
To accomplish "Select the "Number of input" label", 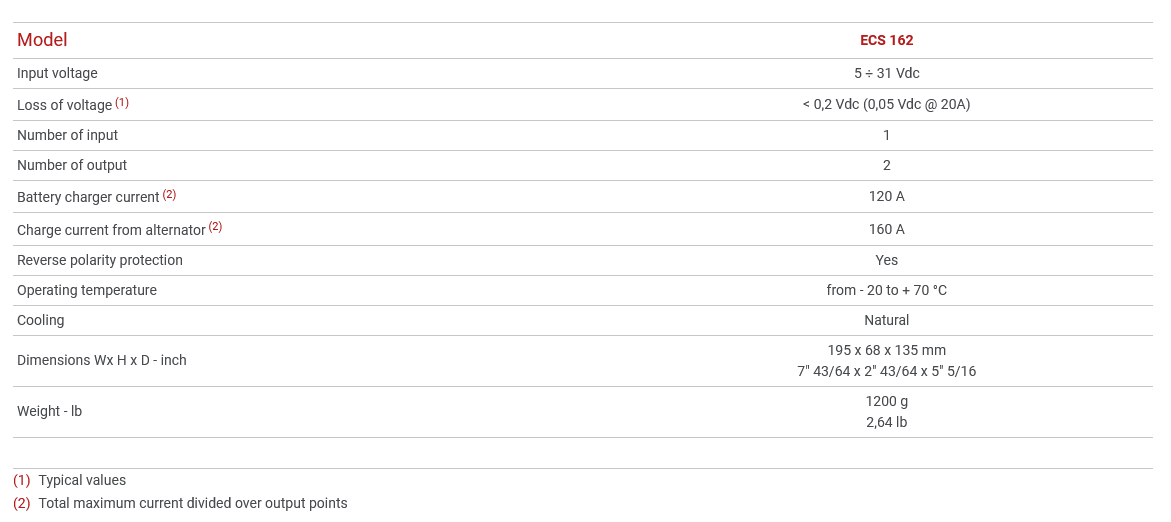I will click(x=67, y=135).
